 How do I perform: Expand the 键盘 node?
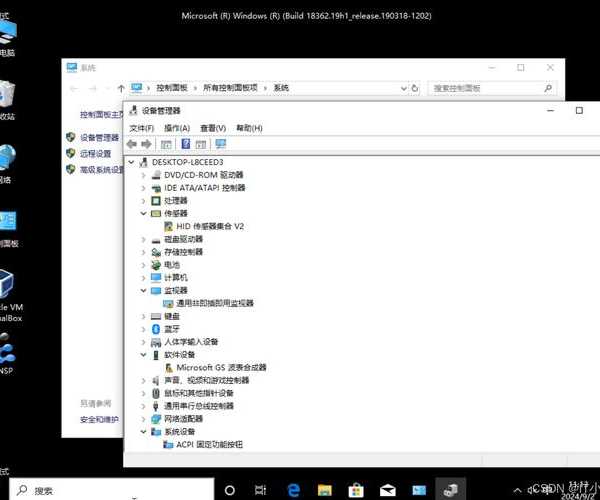143,316
